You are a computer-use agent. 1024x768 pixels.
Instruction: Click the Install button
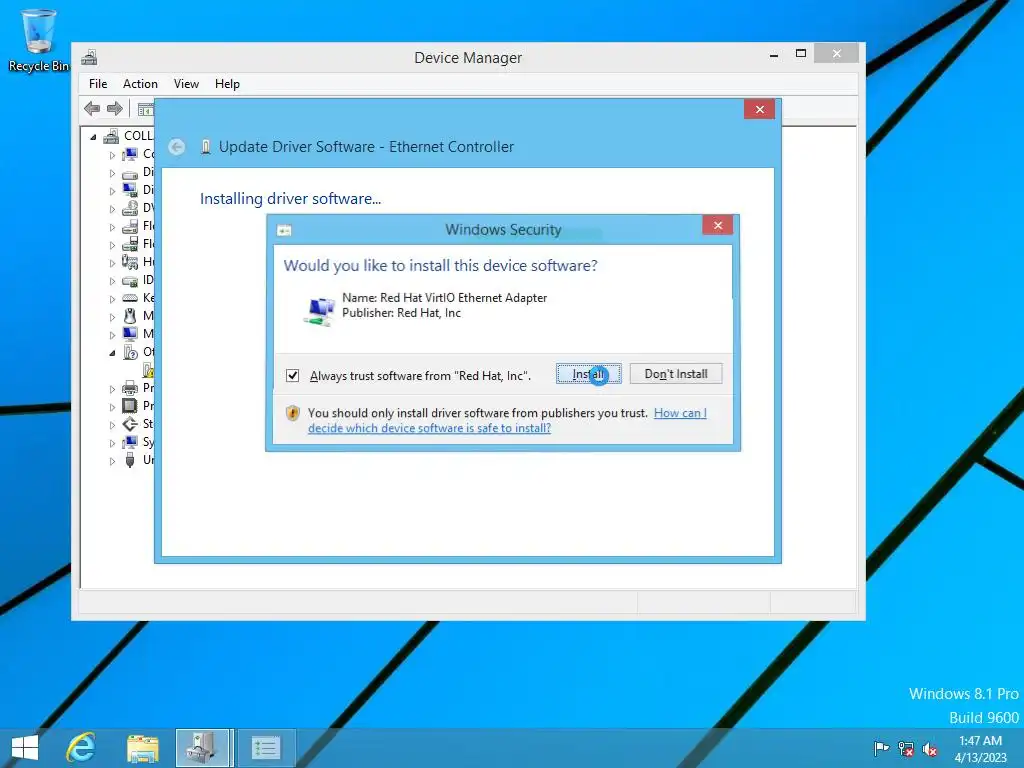[588, 374]
